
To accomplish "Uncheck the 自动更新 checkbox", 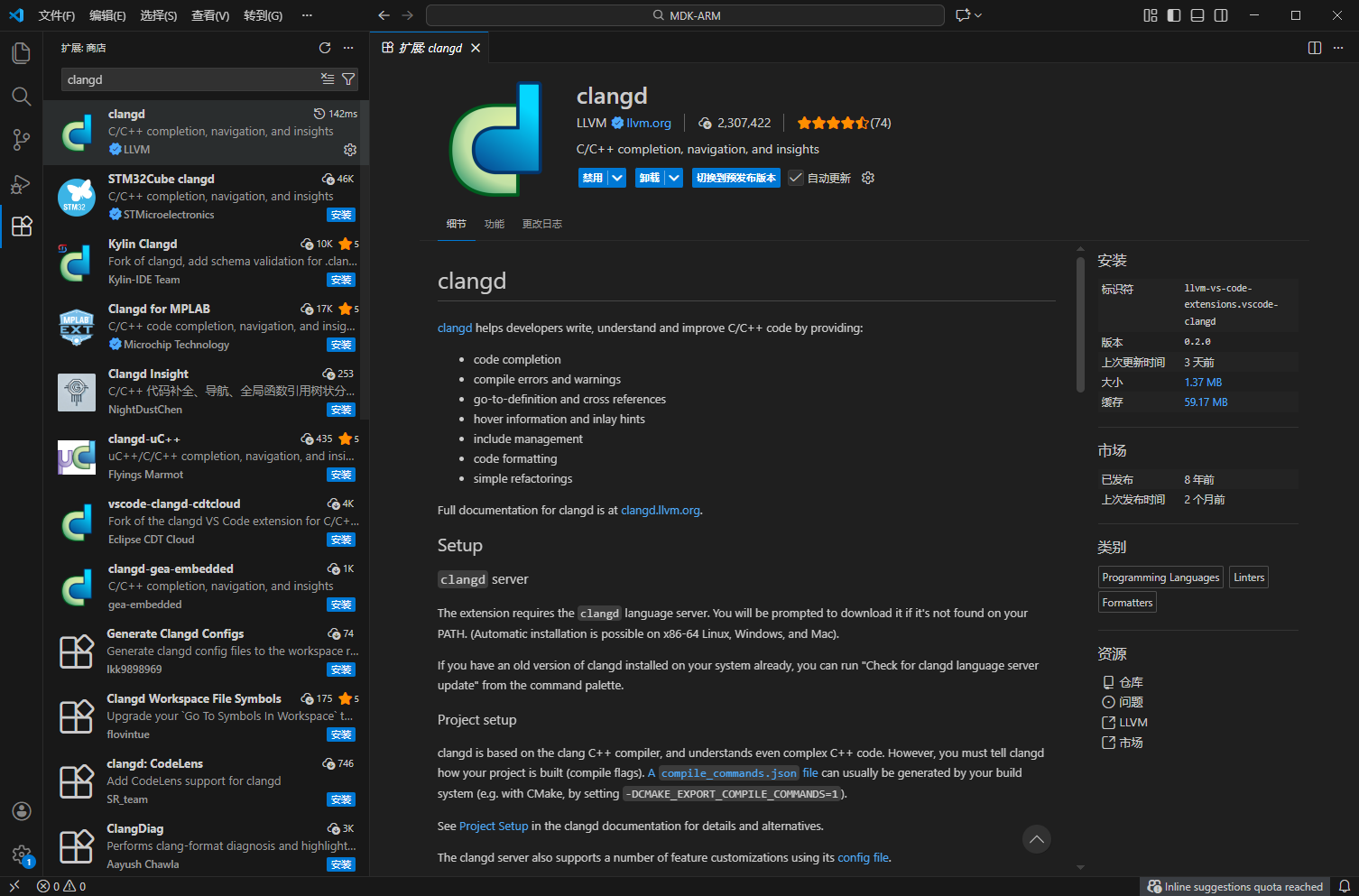I will (x=795, y=177).
